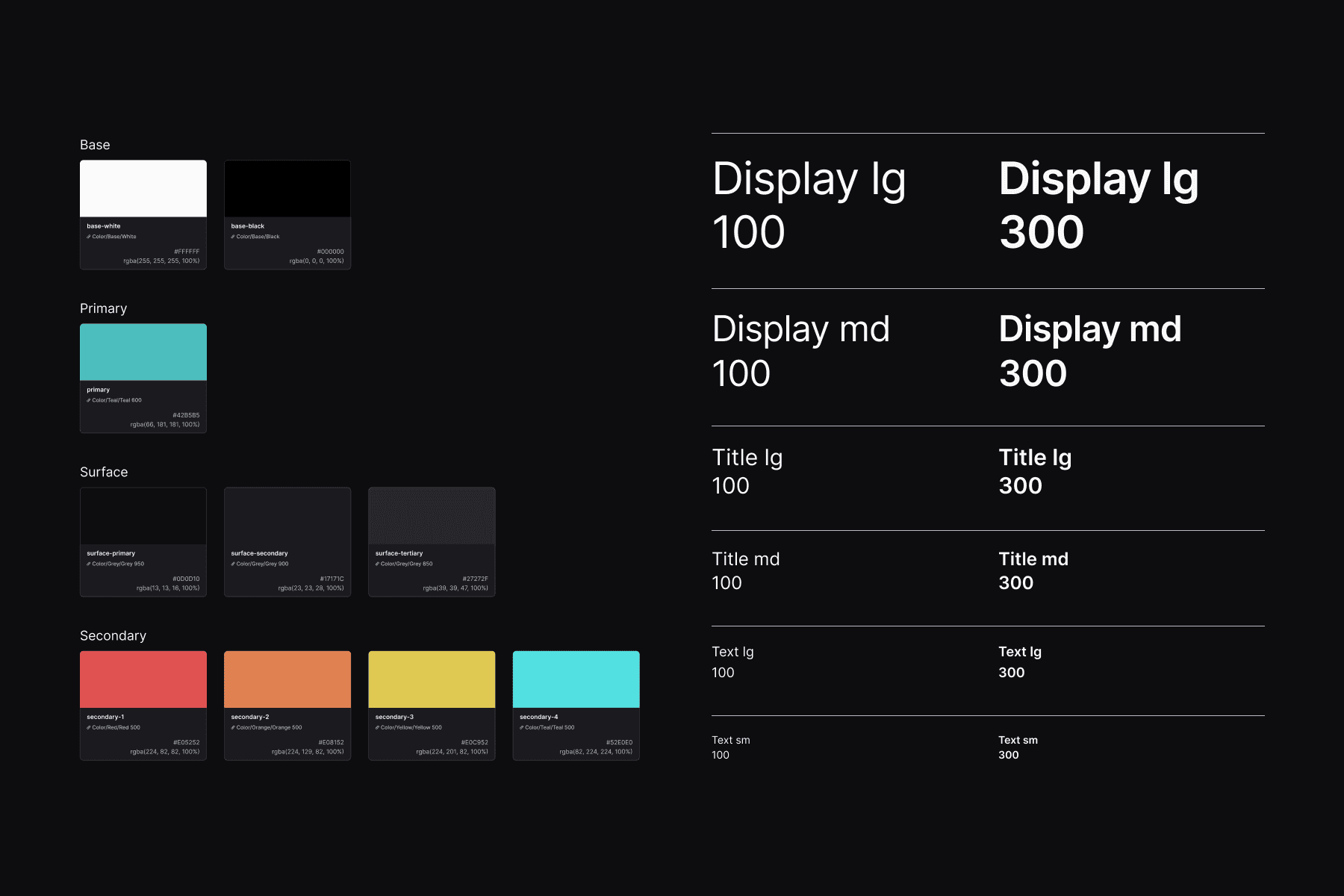Click the #27272F hex value
This screenshot has width=1344, height=896.
(475, 579)
